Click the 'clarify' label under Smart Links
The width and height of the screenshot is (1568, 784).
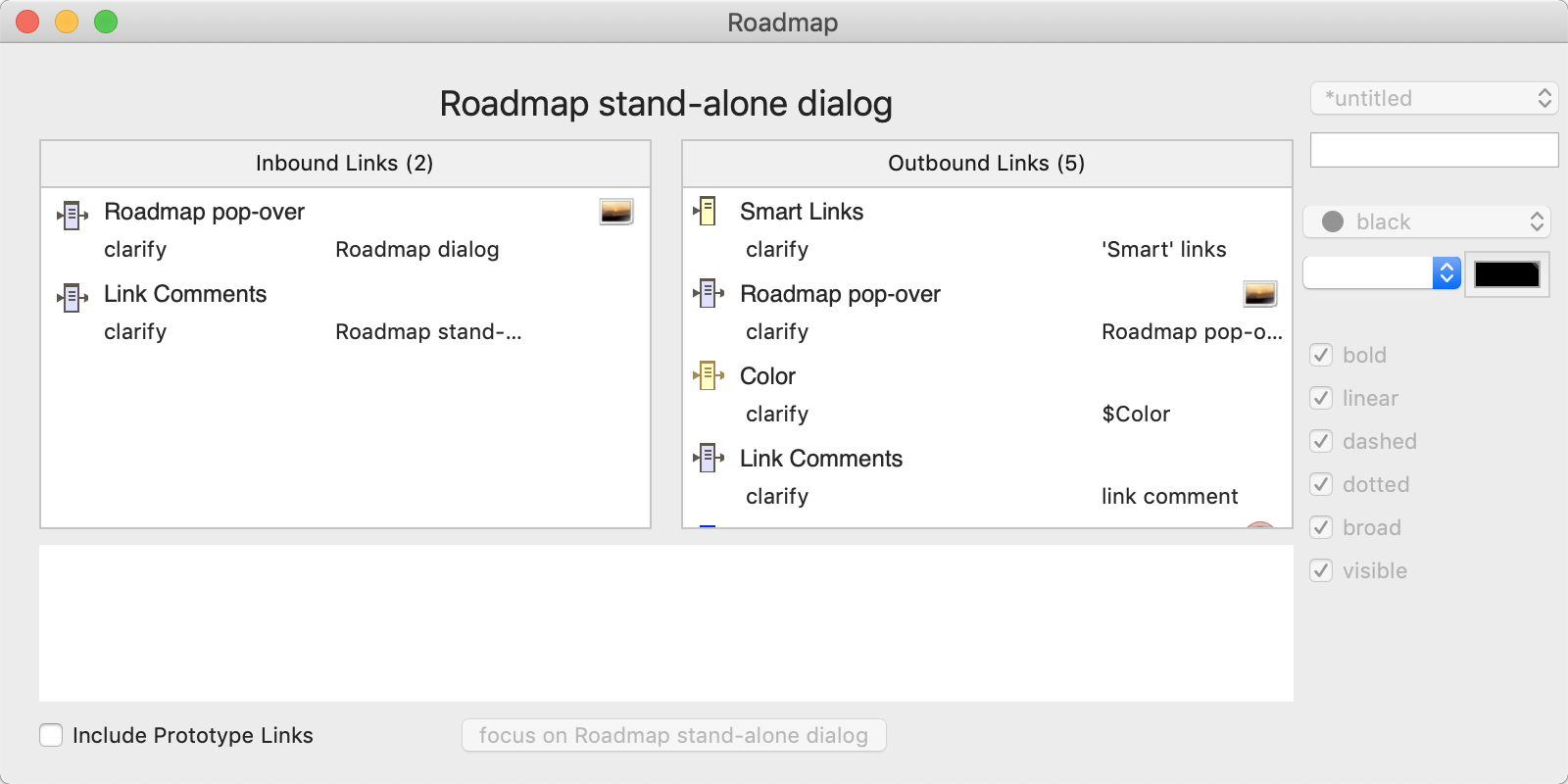pos(777,249)
